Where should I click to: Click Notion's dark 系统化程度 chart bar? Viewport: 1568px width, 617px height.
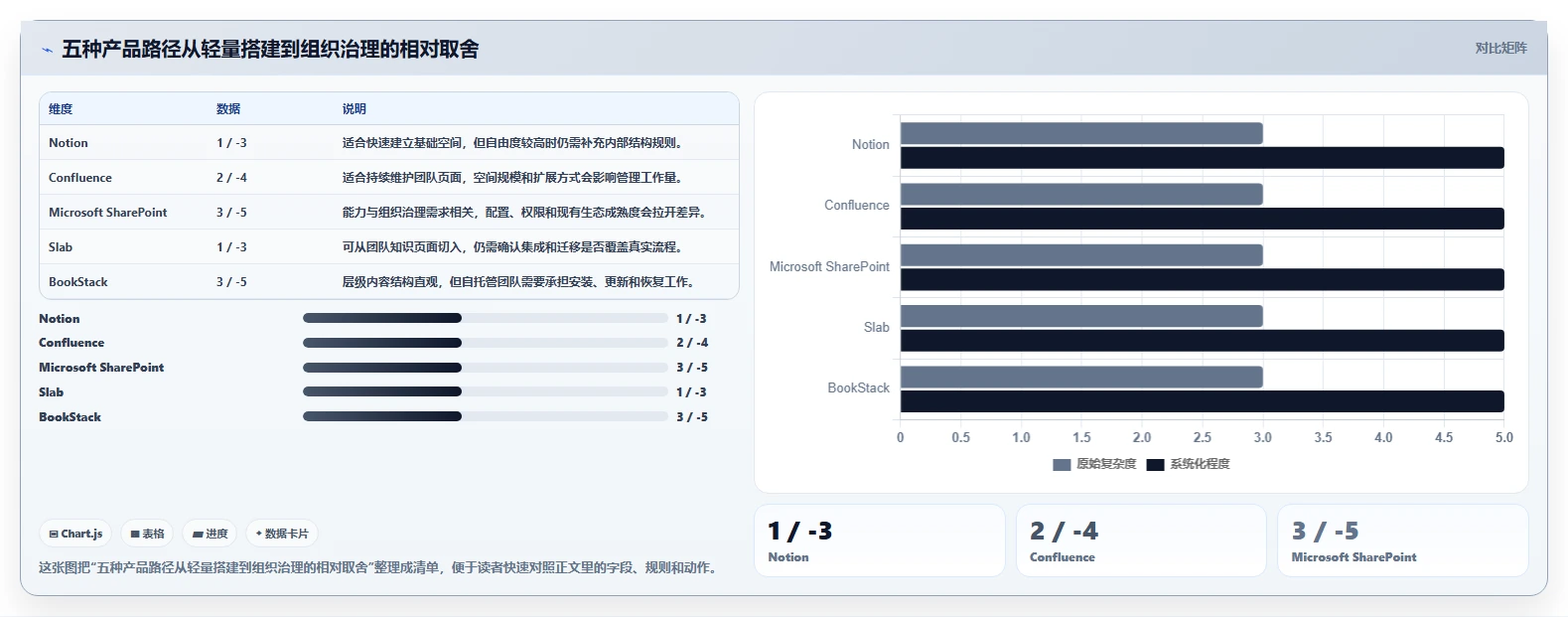[x=1203, y=158]
